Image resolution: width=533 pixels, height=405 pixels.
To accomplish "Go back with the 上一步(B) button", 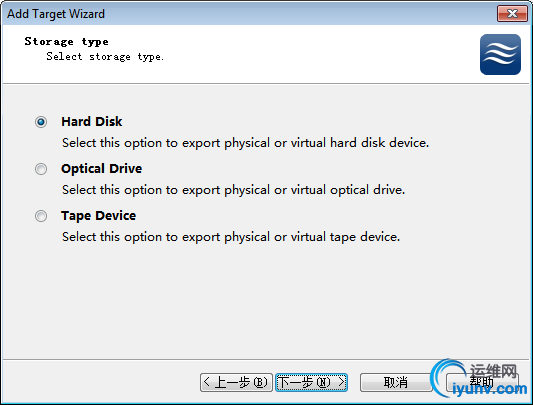I will click(x=236, y=382).
